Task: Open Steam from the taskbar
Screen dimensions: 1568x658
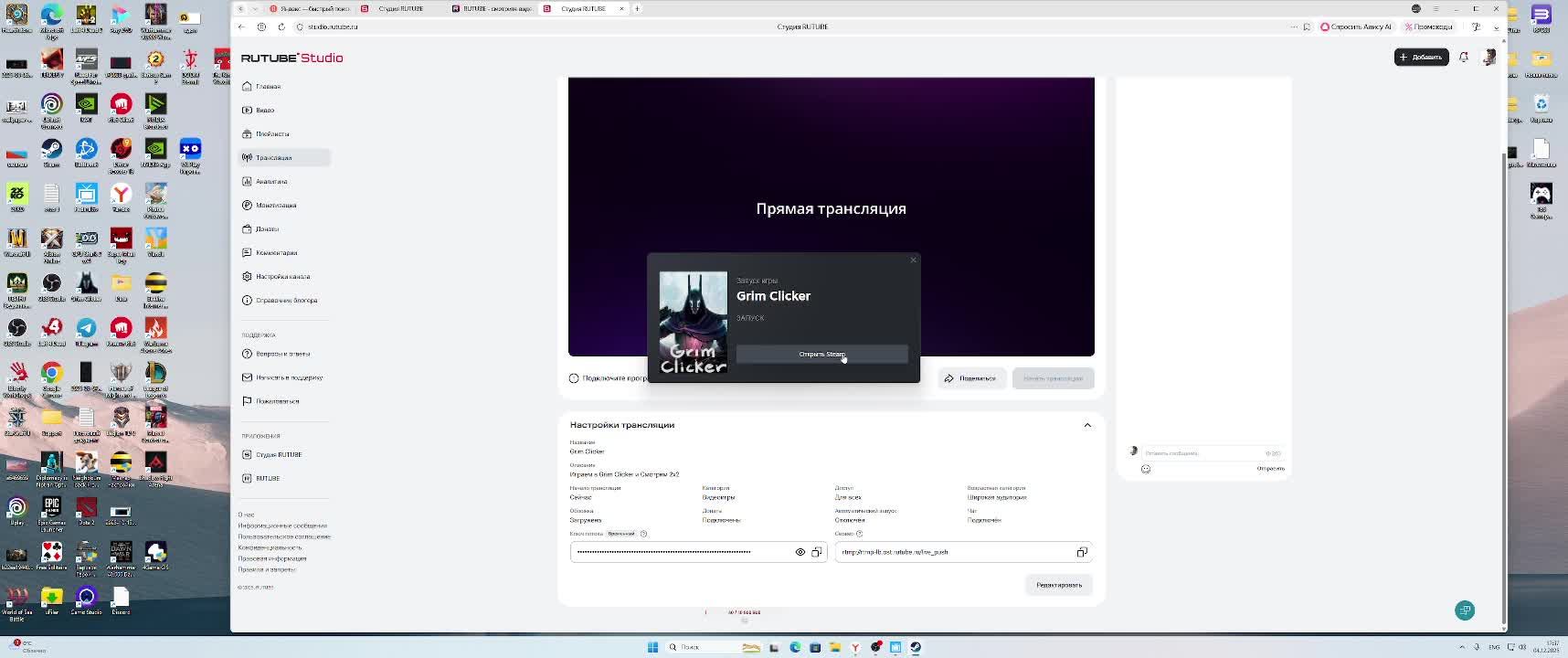Action: [x=916, y=647]
